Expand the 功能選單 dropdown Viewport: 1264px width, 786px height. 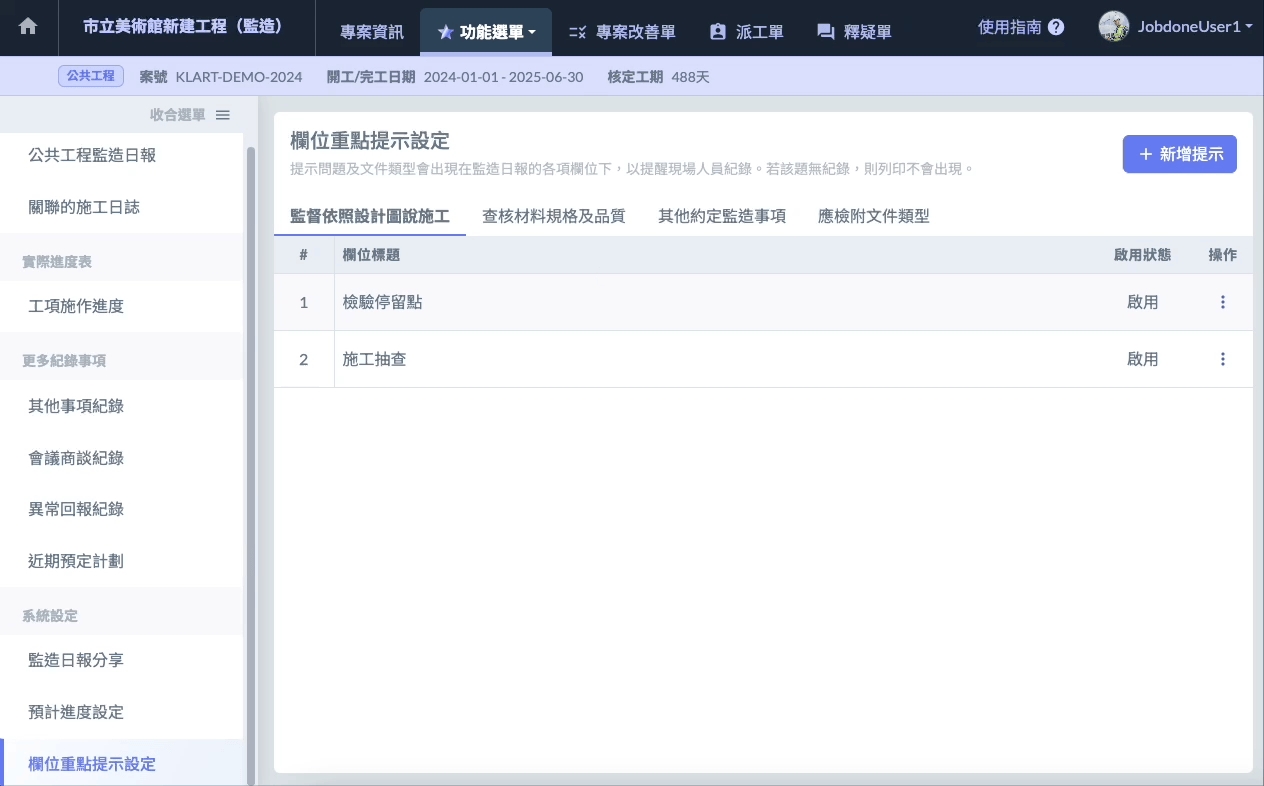(487, 32)
